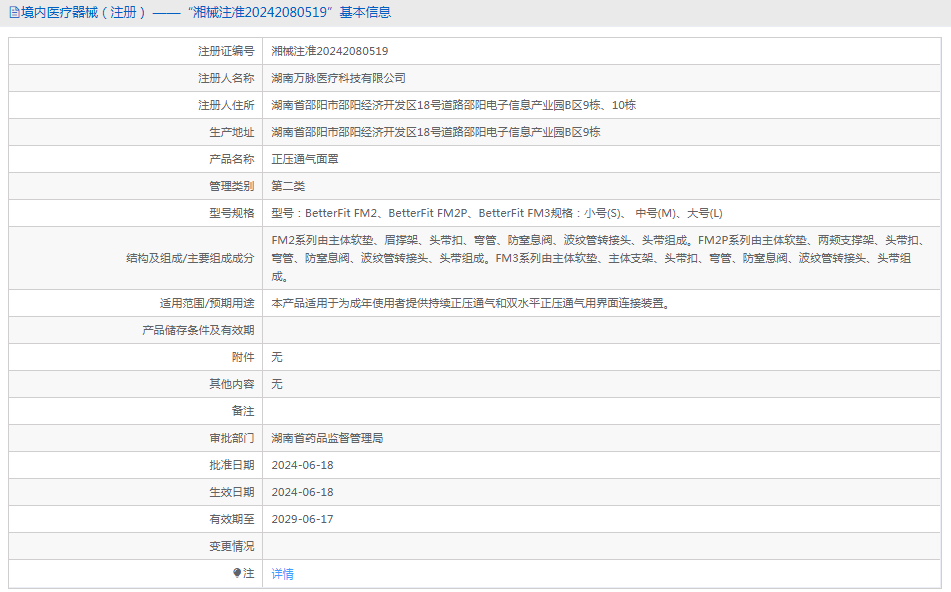Click the page title 境内医疗器械（注册）基本信息
This screenshot has height=592, width=951.
[206, 12]
